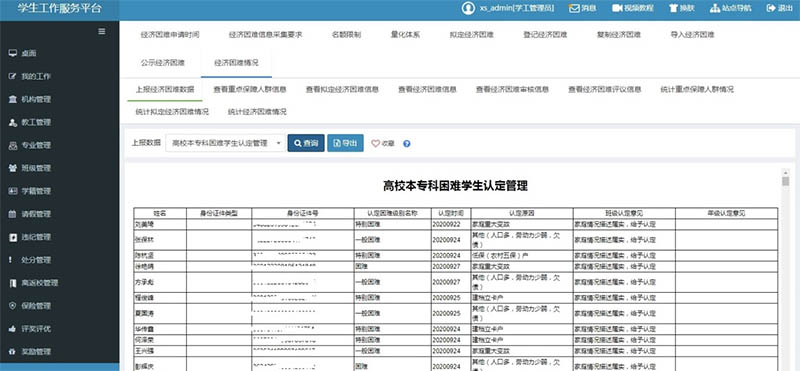Select the 上报经济困难数据 sub-tab

tap(165, 89)
